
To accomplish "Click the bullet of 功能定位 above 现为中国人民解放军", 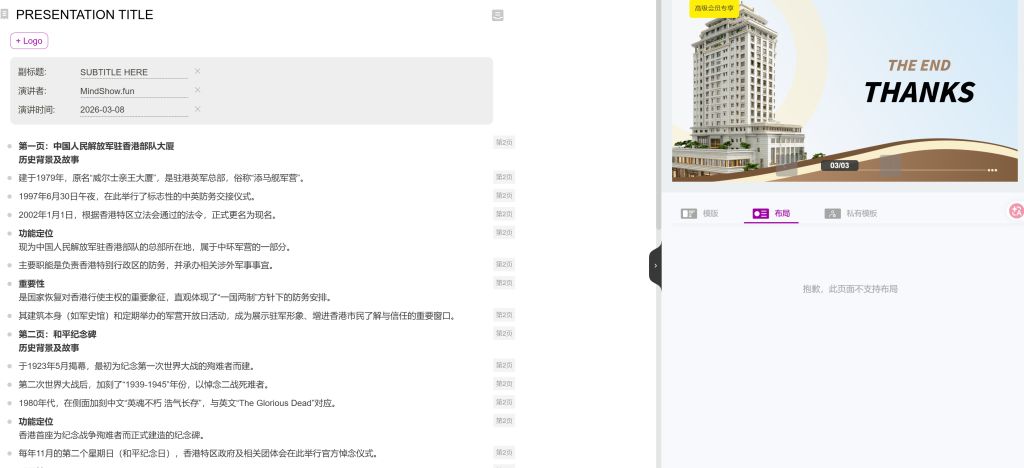I will [9, 234].
